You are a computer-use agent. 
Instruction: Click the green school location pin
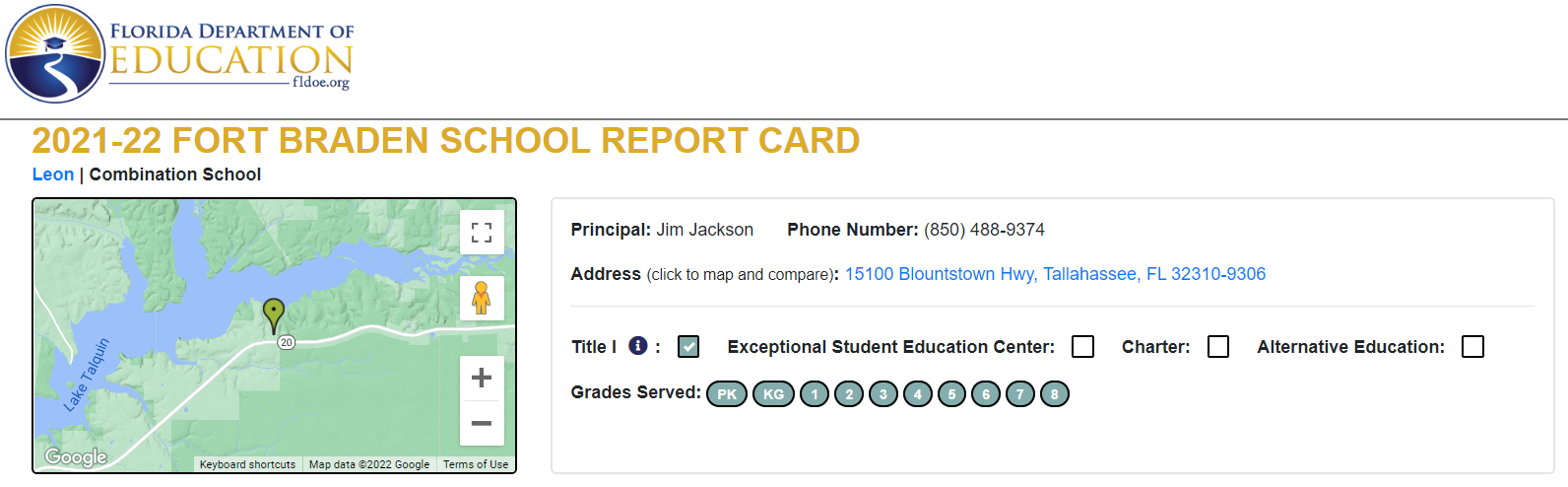tap(274, 315)
